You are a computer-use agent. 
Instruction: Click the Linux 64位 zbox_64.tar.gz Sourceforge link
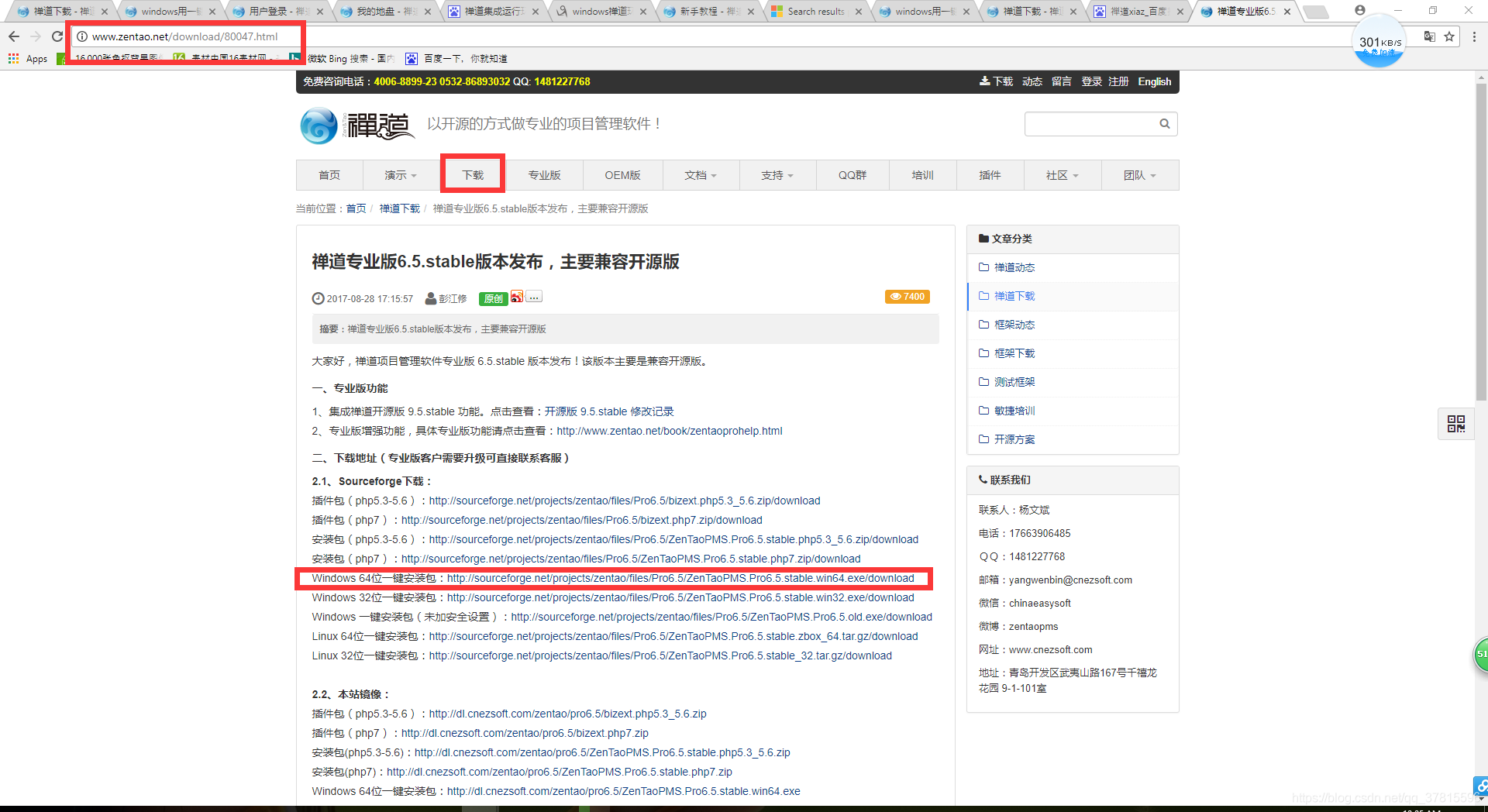[673, 636]
